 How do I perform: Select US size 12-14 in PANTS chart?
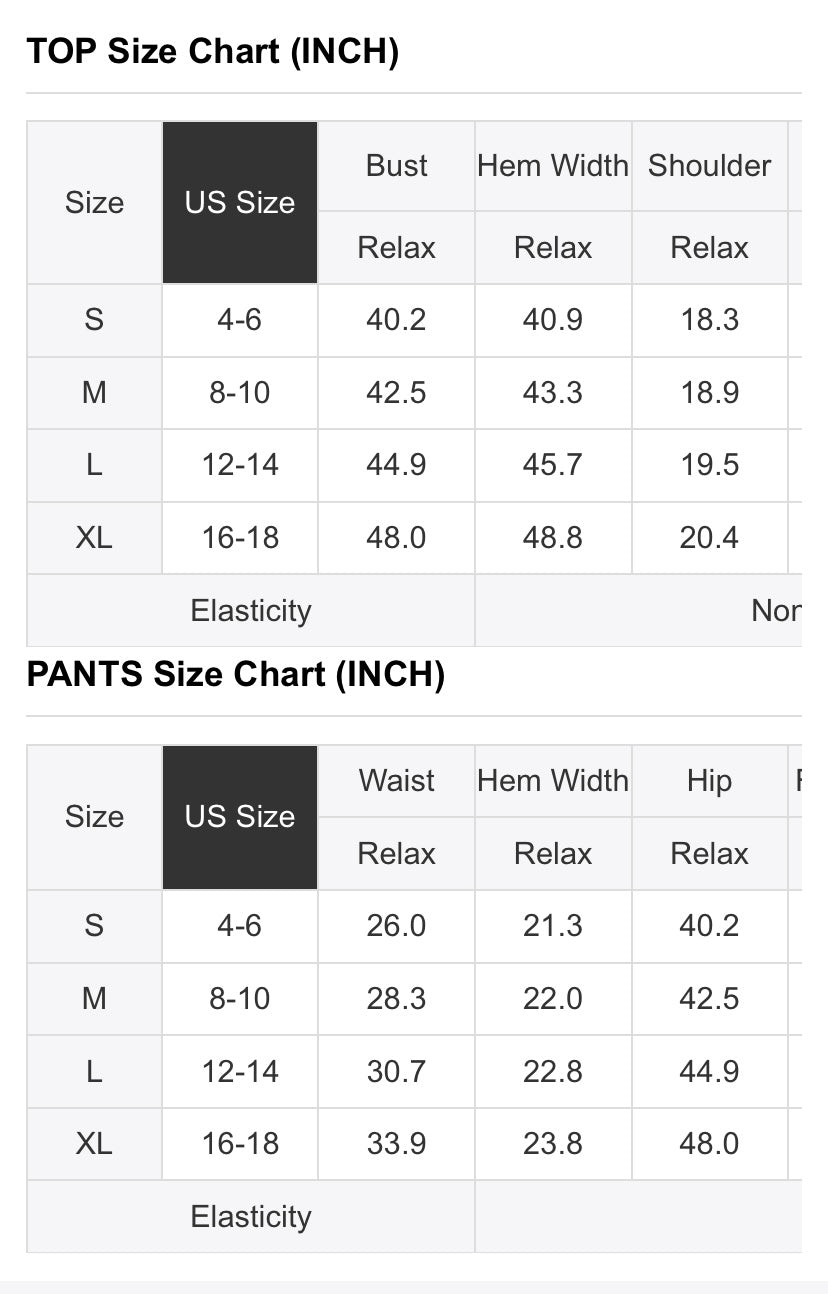tap(240, 1072)
